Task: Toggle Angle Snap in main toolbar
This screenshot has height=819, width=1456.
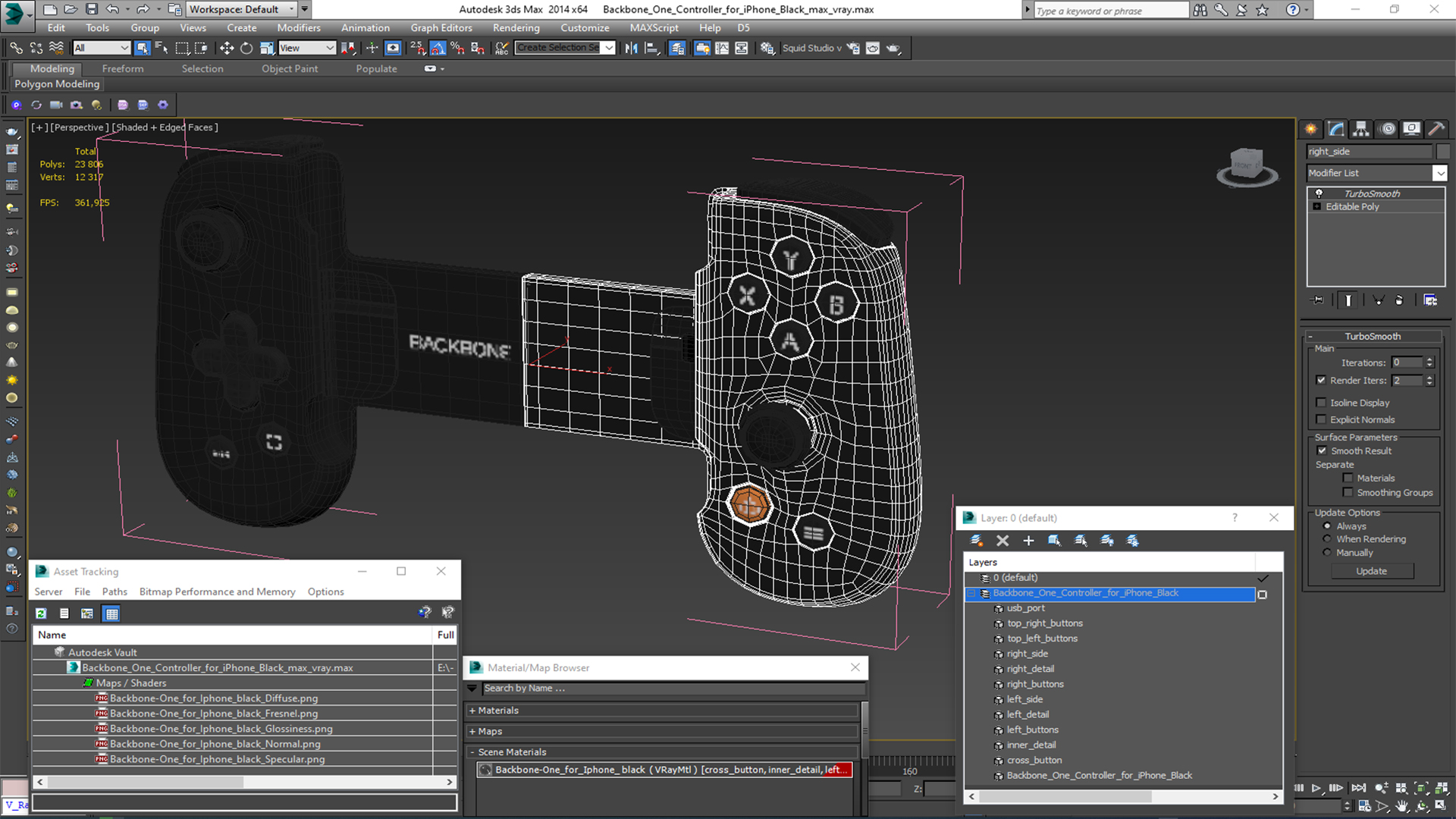Action: [x=438, y=48]
